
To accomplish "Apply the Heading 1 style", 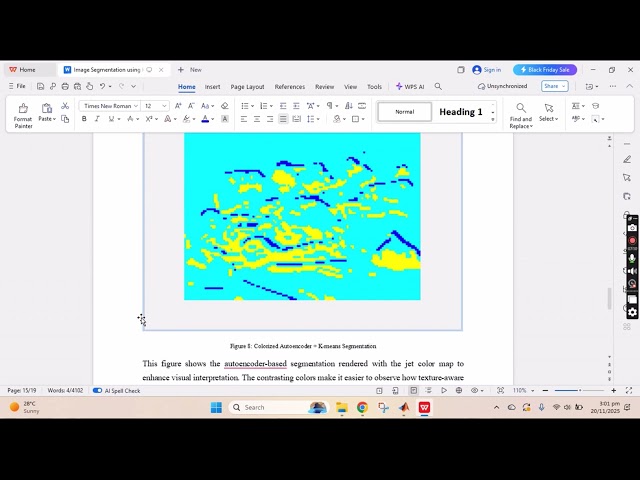I will [x=461, y=112].
